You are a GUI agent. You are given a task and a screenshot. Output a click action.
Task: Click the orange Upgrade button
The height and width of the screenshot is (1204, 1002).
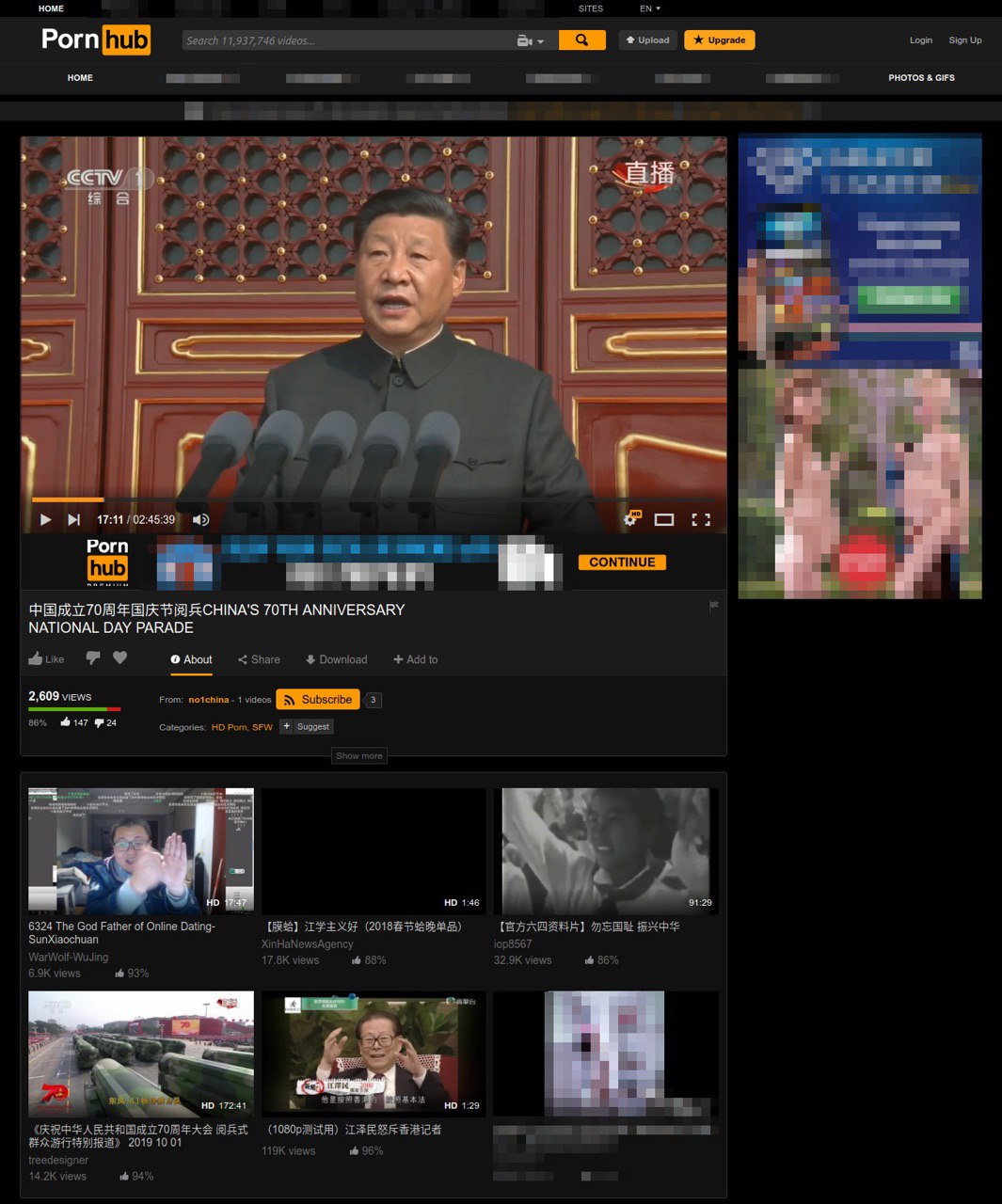click(720, 40)
